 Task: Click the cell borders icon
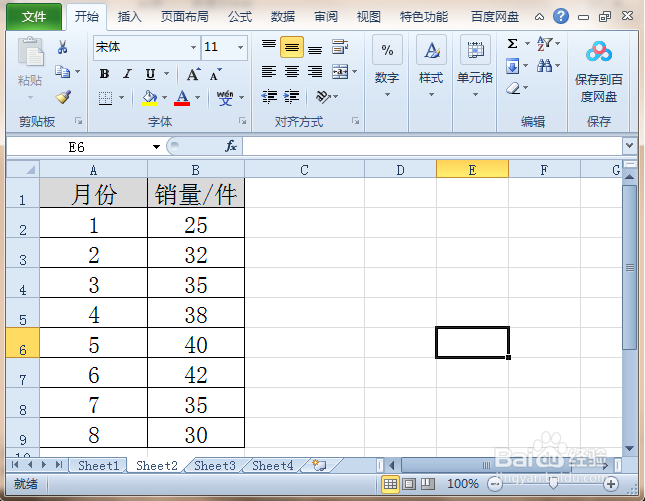click(106, 98)
